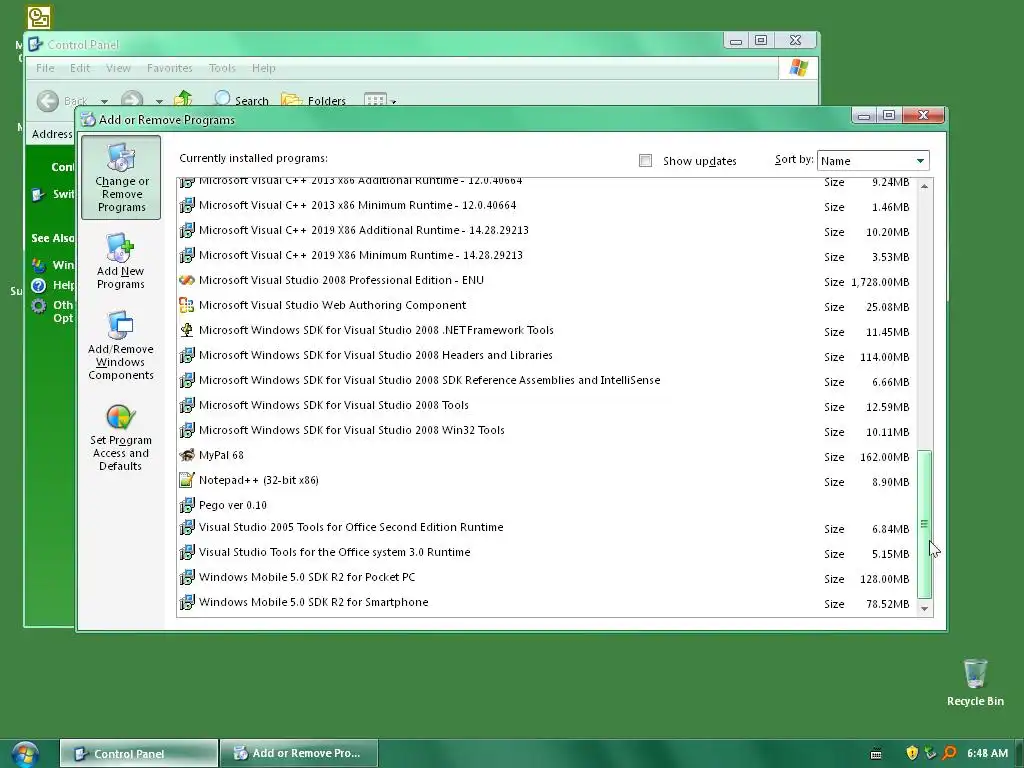The height and width of the screenshot is (768, 1024).
Task: Click the keyboard tray icon
Action: point(876,754)
